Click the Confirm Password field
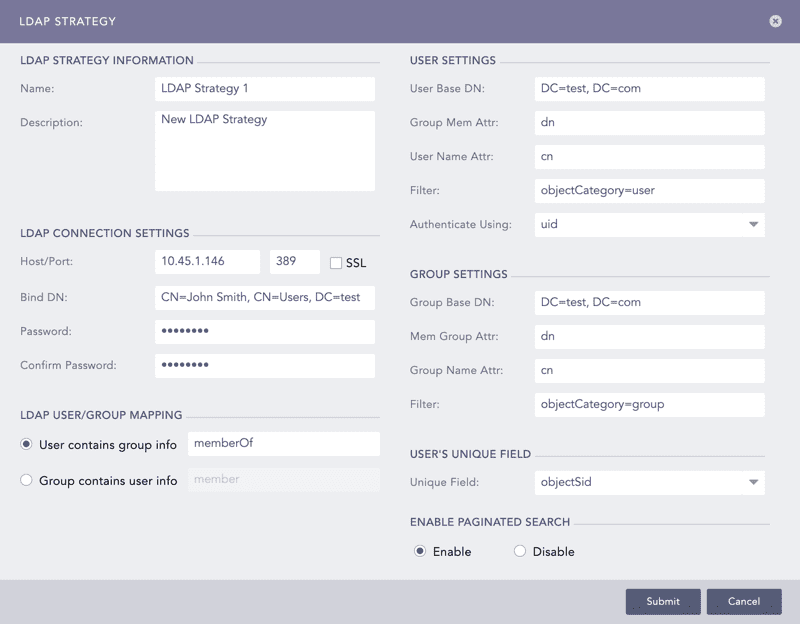 point(265,366)
